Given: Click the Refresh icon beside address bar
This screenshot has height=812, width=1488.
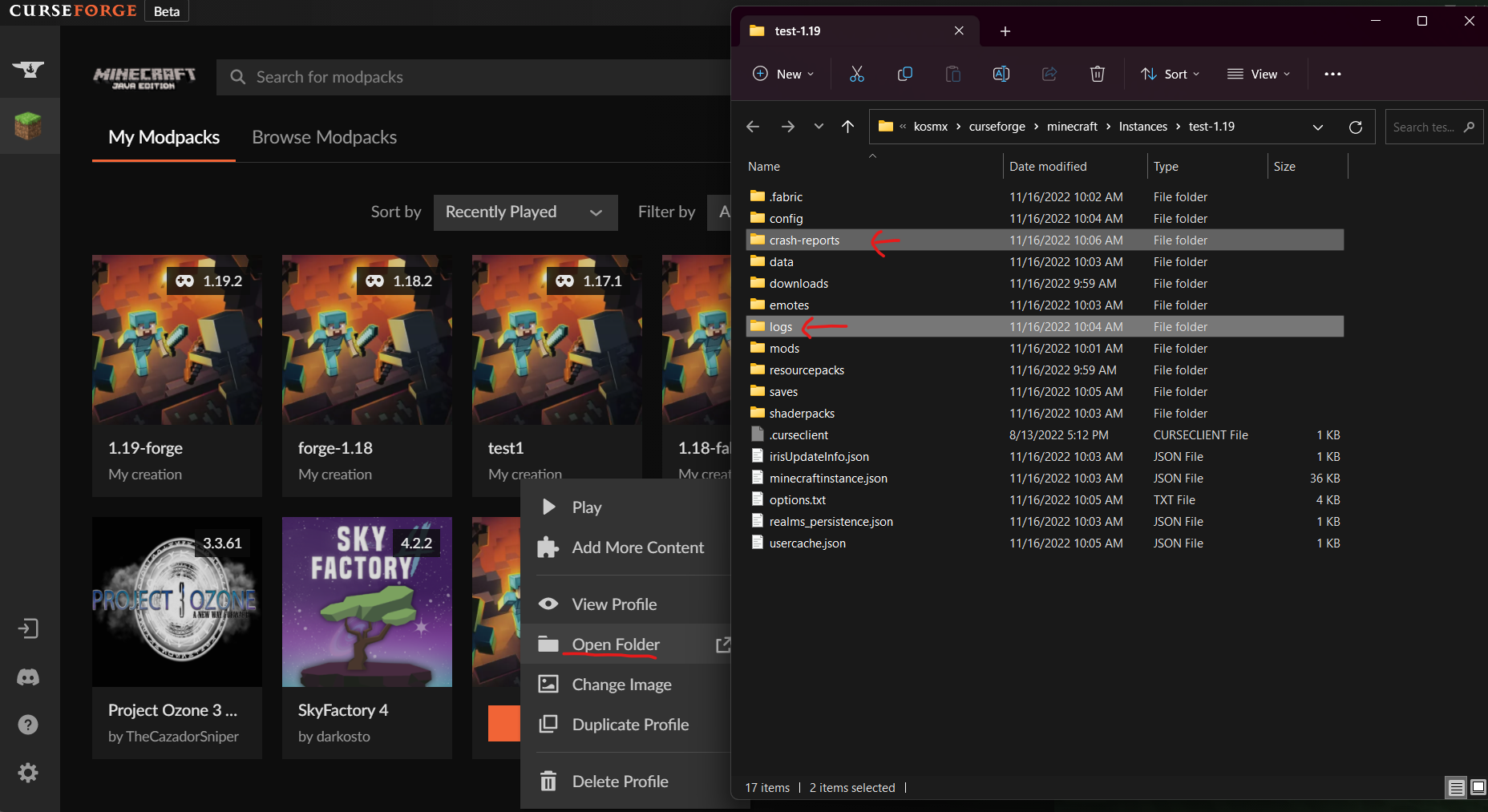Looking at the screenshot, I should (x=1355, y=127).
